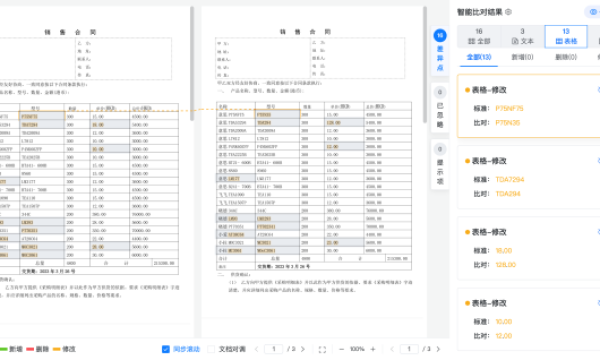Open the 提示项 sidebar panel

[x=440, y=165]
